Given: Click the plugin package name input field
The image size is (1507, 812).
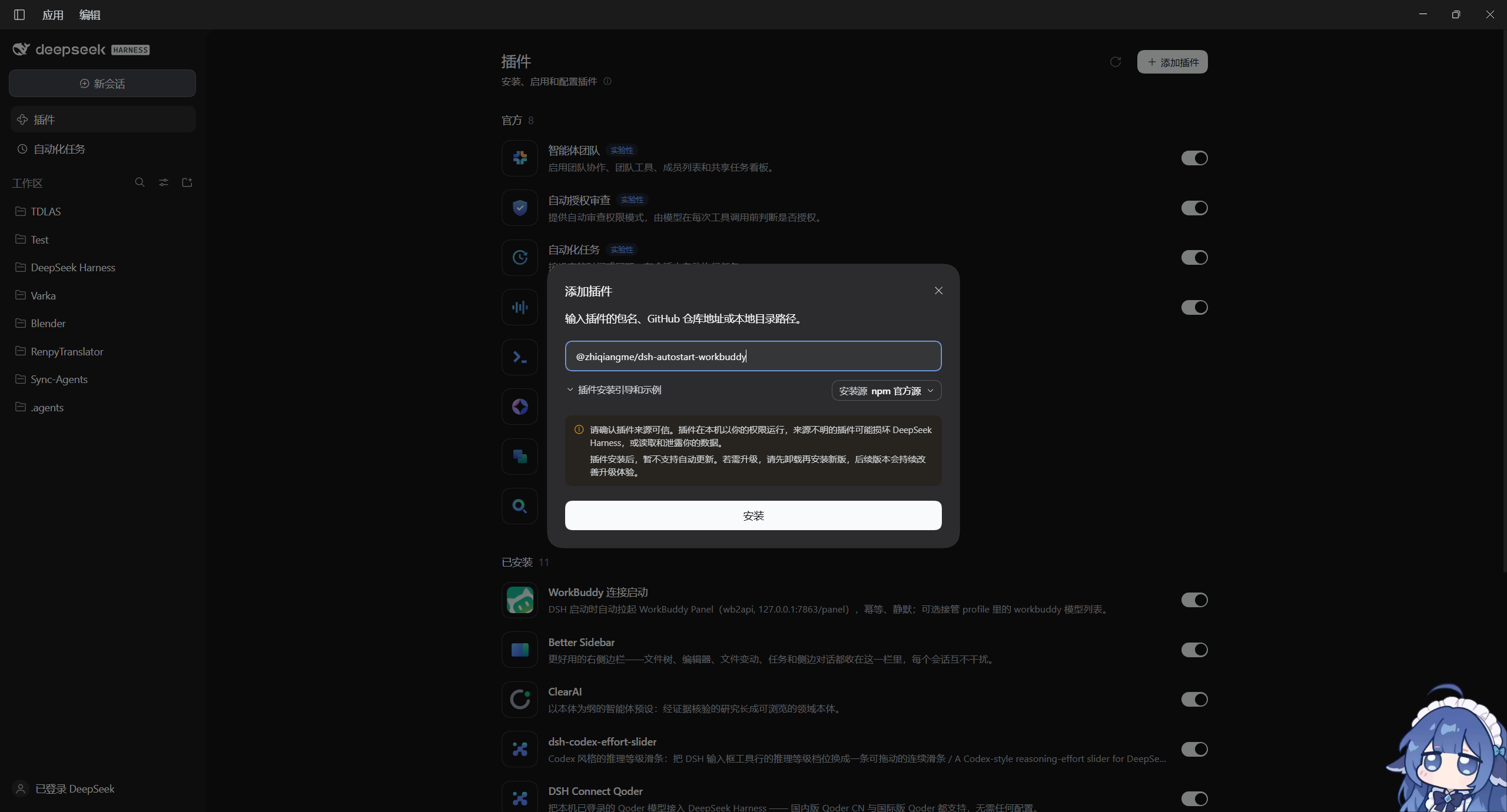Looking at the screenshot, I should 753,356.
